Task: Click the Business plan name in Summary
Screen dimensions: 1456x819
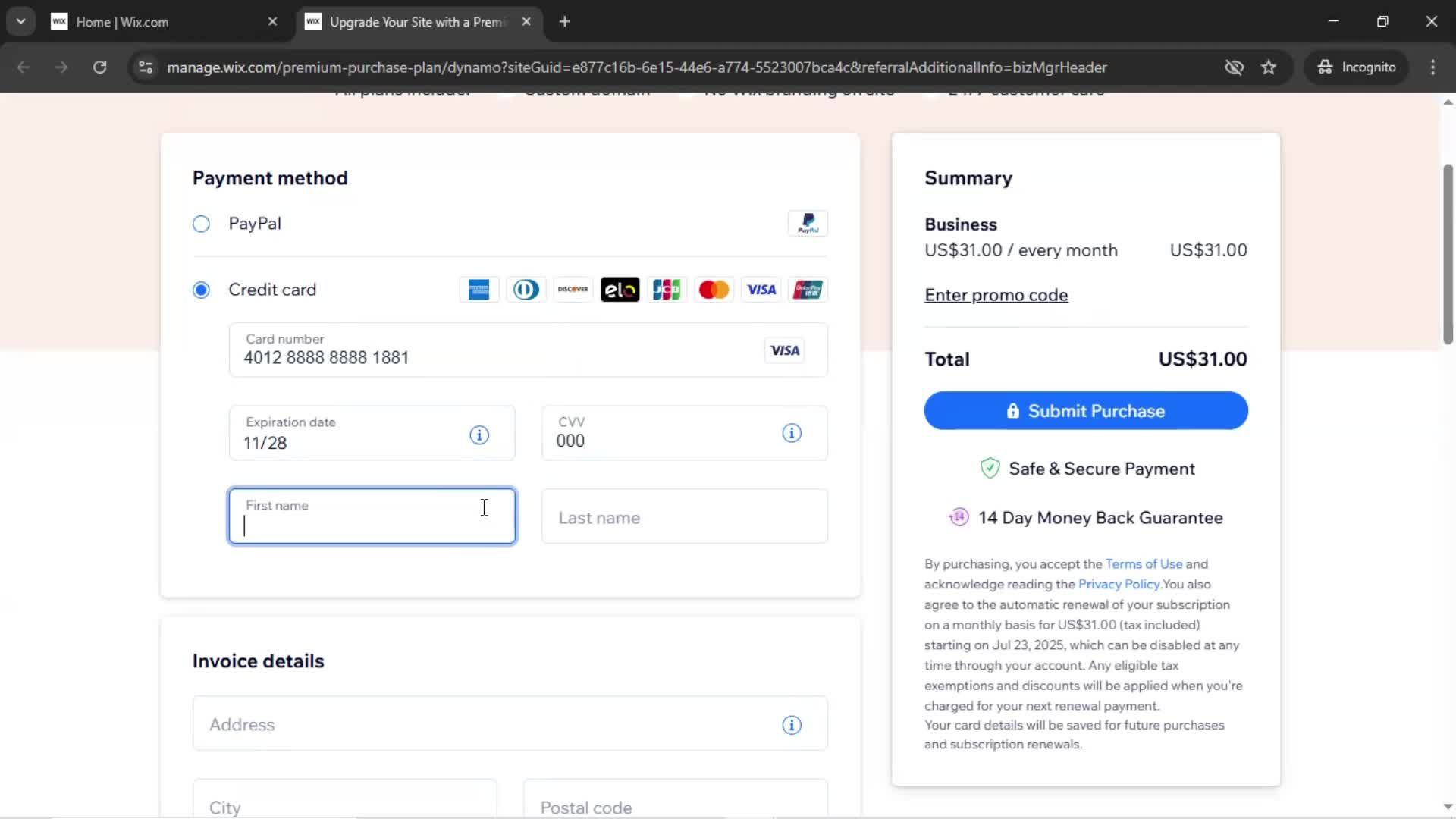Action: click(x=961, y=224)
